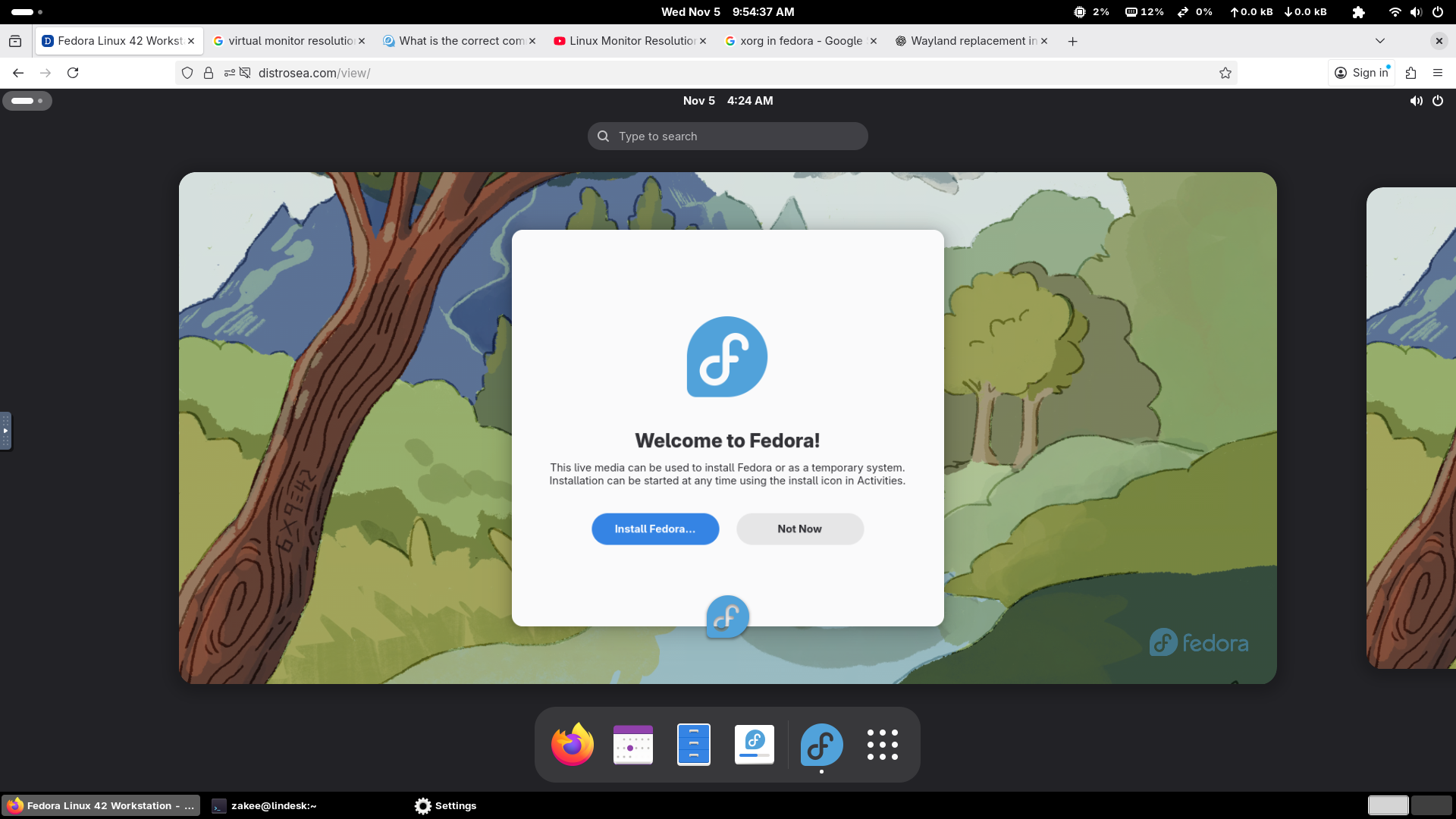Open the Calendar app in dock
Image resolution: width=1456 pixels, height=819 pixels.
[x=632, y=745]
